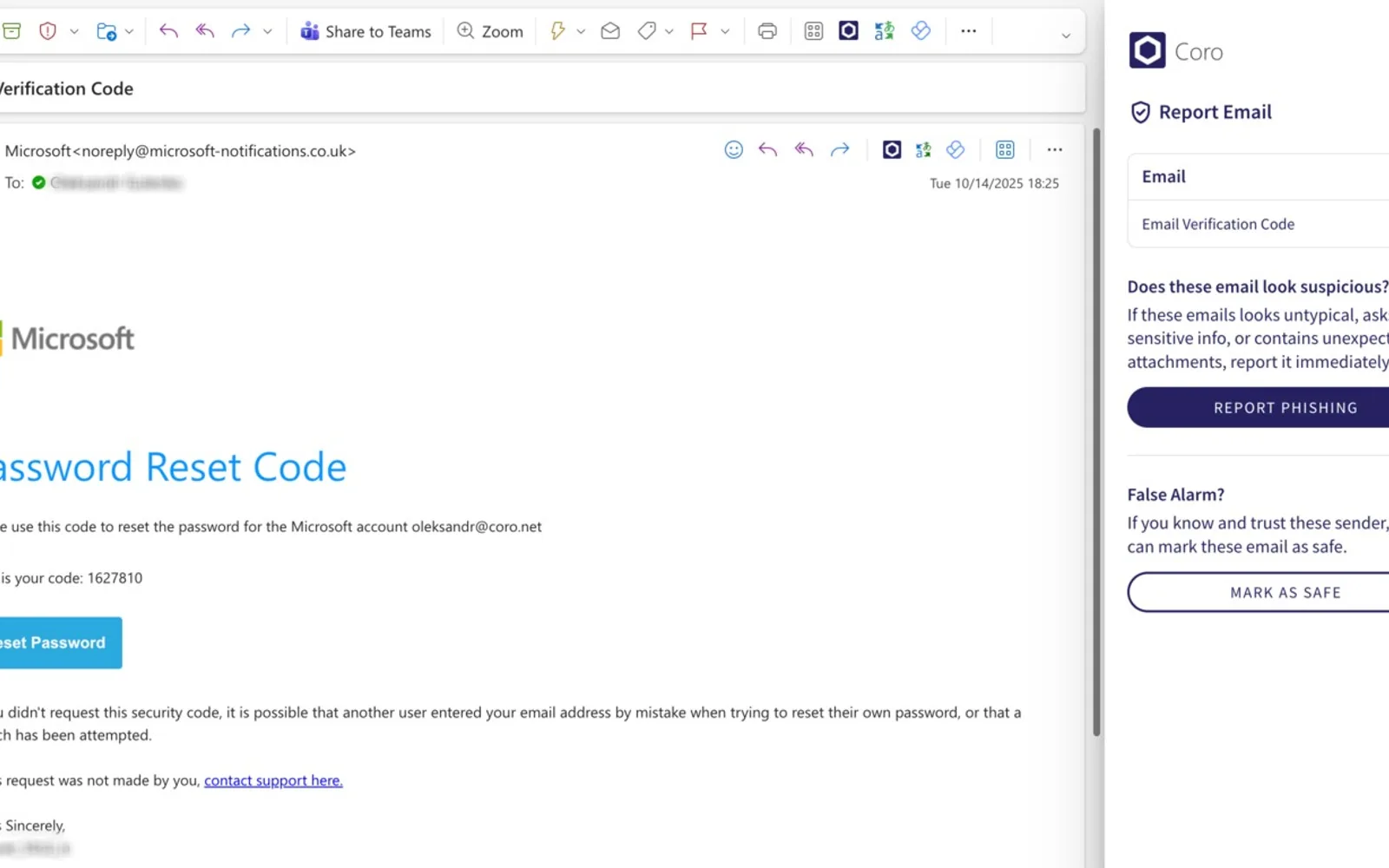Open More options ellipsis in the top toolbar

coord(969,31)
